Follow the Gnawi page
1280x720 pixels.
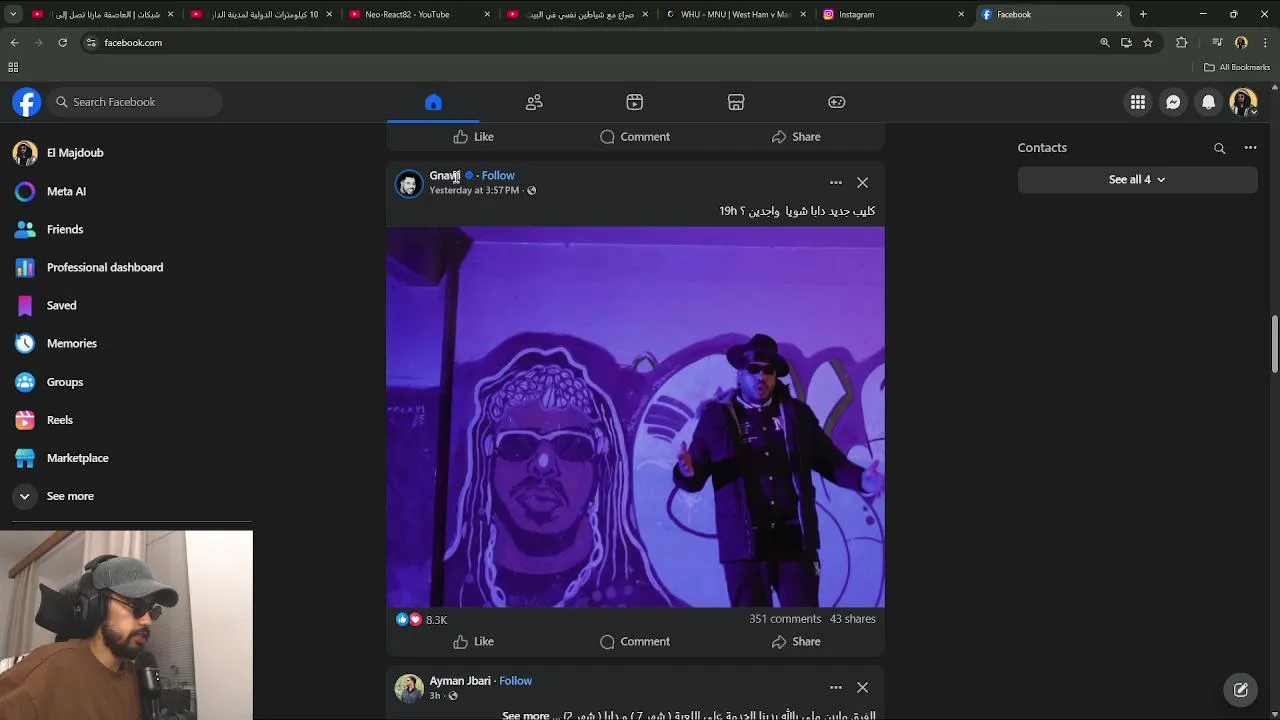tap(498, 175)
